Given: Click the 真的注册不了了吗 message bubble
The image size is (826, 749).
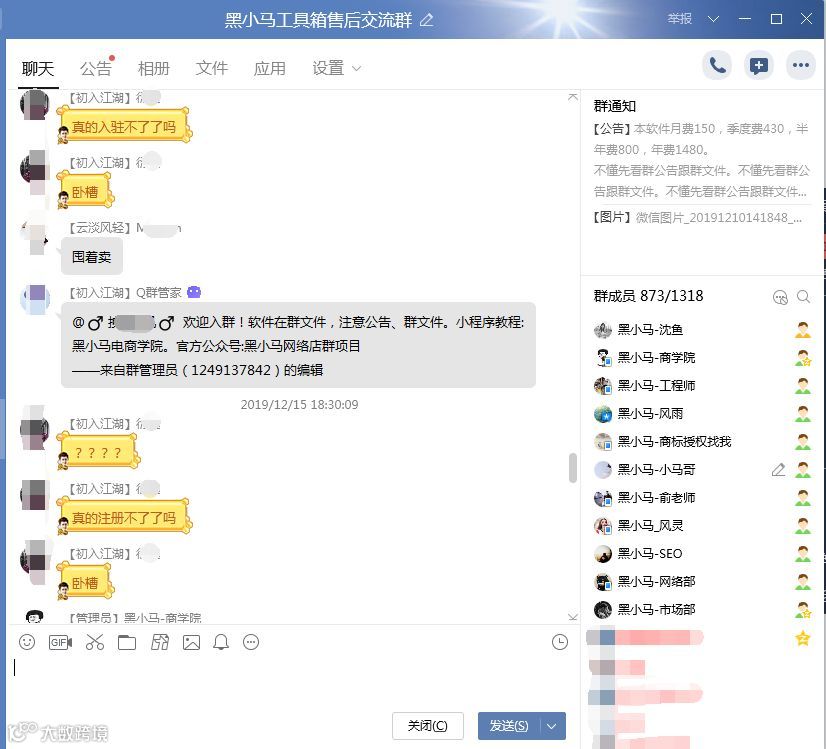Looking at the screenshot, I should pos(124,517).
